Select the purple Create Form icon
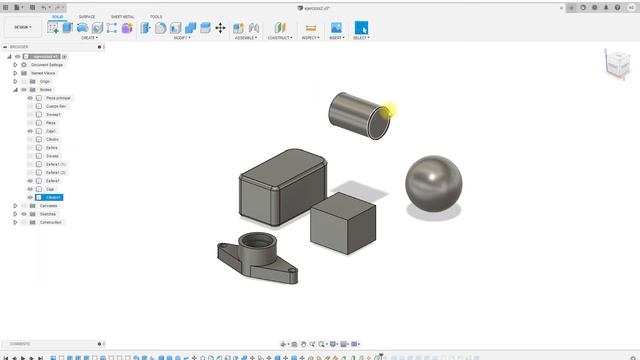 click(x=127, y=28)
